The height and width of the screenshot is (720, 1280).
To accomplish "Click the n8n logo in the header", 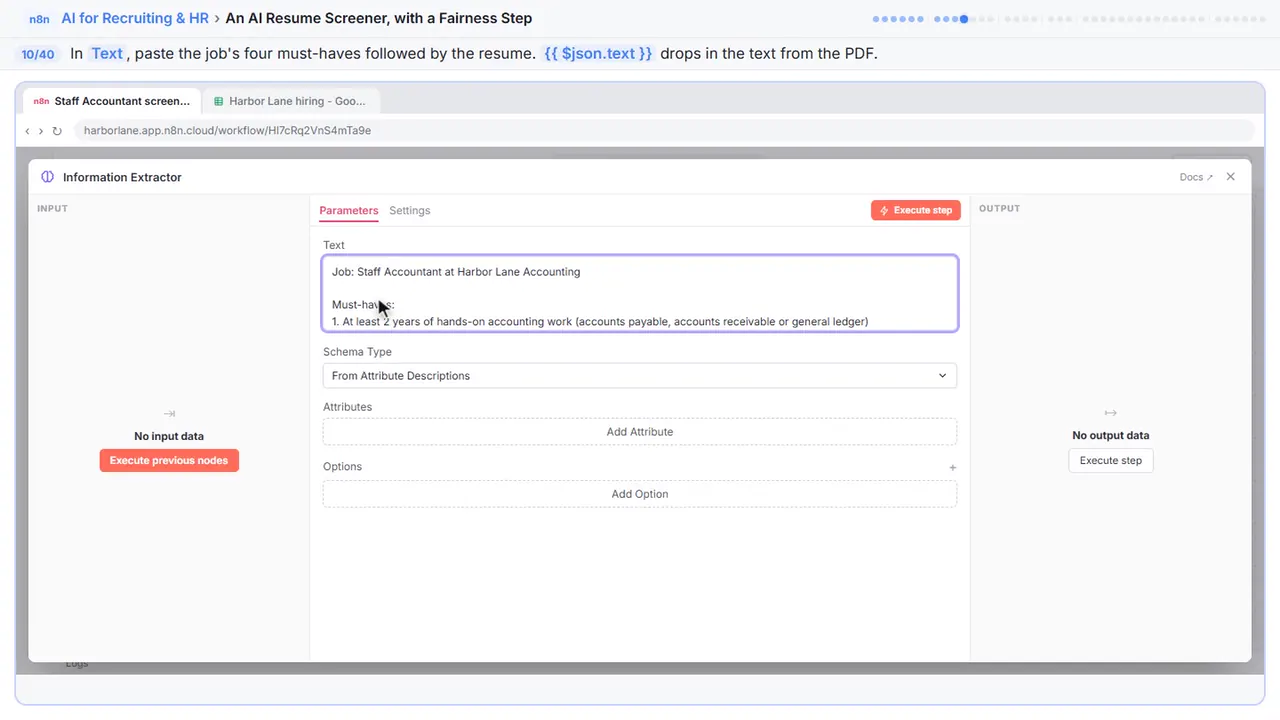I will tap(38, 18).
